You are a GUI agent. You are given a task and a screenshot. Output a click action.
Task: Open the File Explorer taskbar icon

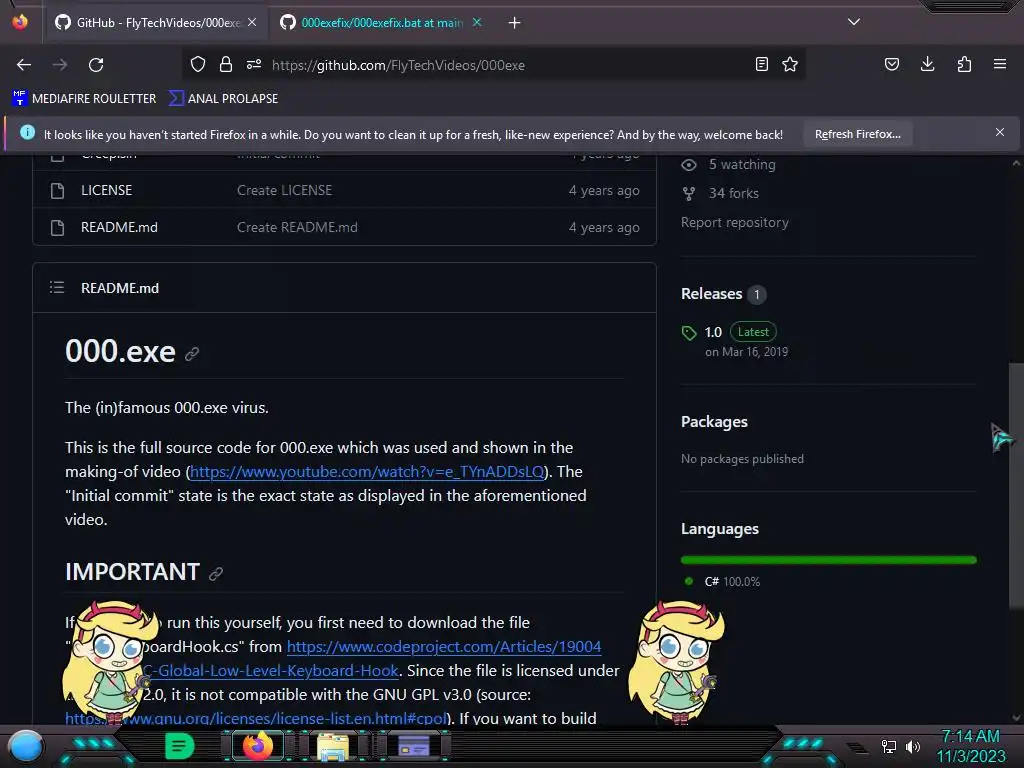[333, 746]
